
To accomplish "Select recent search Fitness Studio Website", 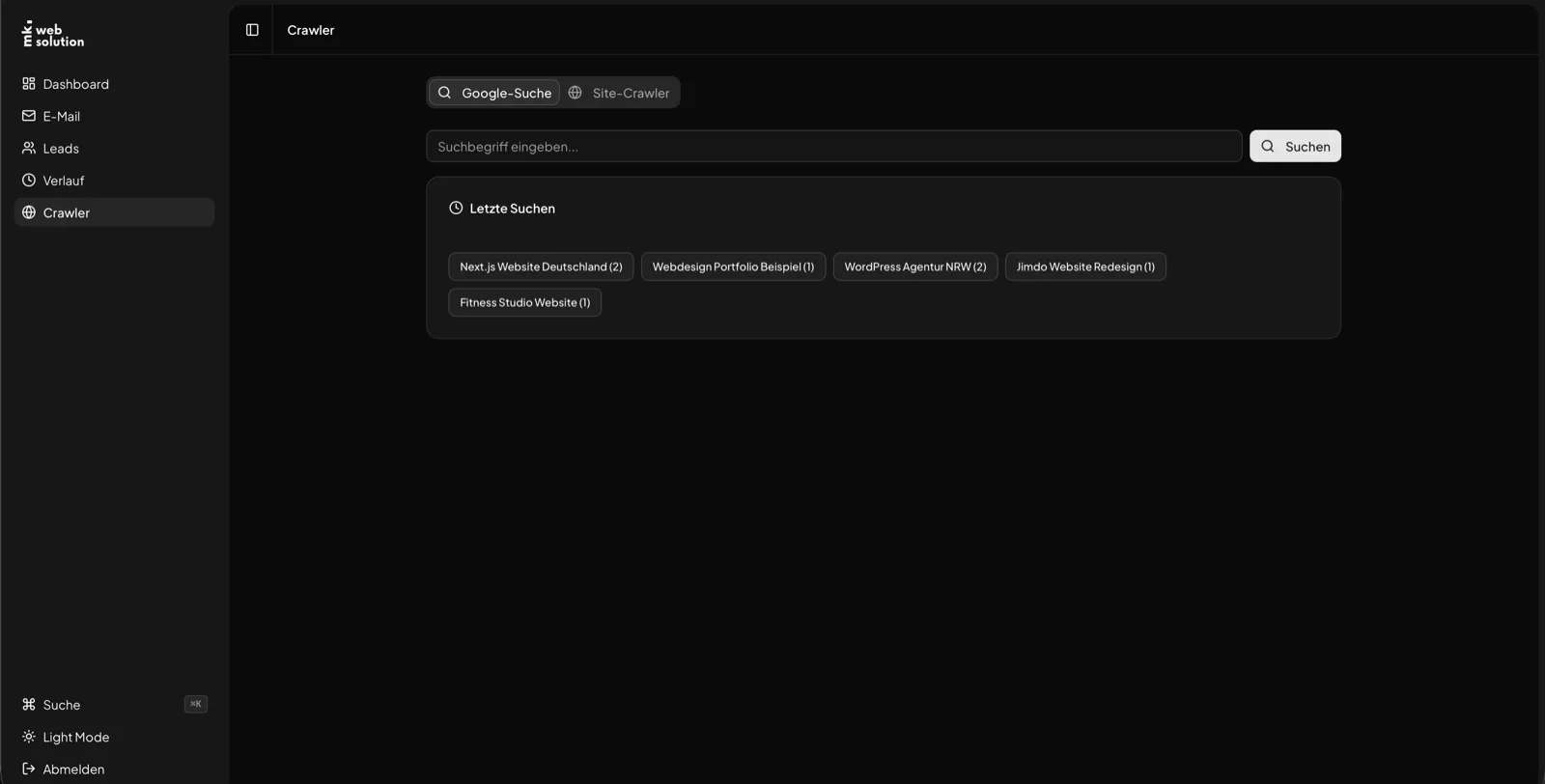I will pos(524,302).
